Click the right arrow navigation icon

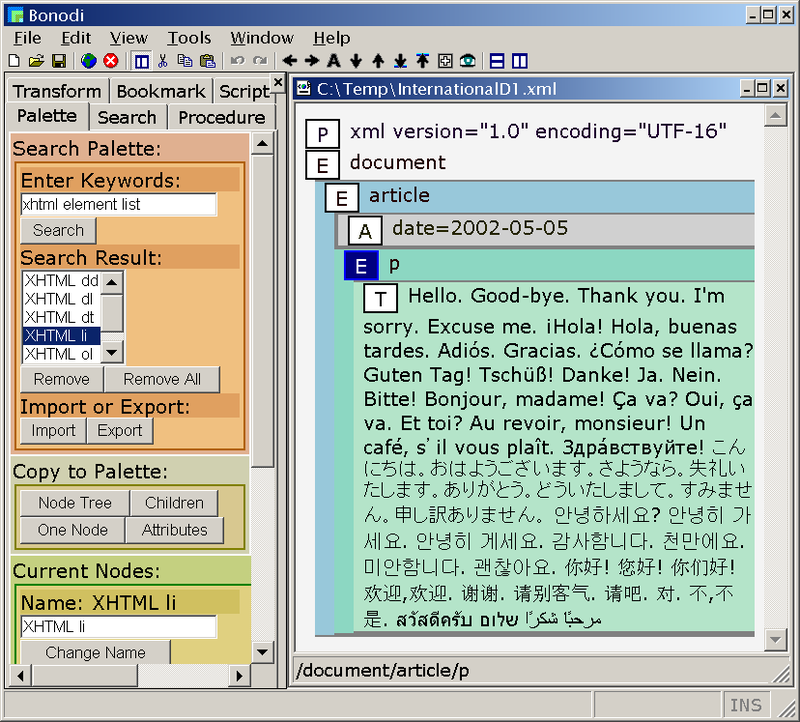312,61
